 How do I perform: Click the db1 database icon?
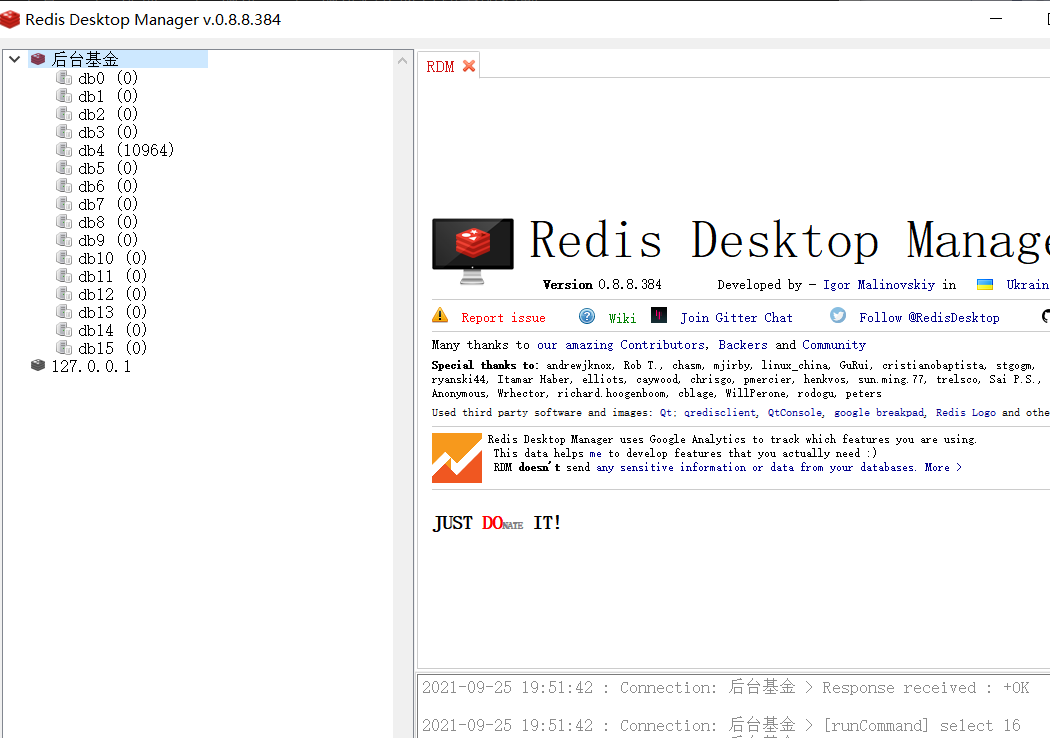click(x=64, y=96)
